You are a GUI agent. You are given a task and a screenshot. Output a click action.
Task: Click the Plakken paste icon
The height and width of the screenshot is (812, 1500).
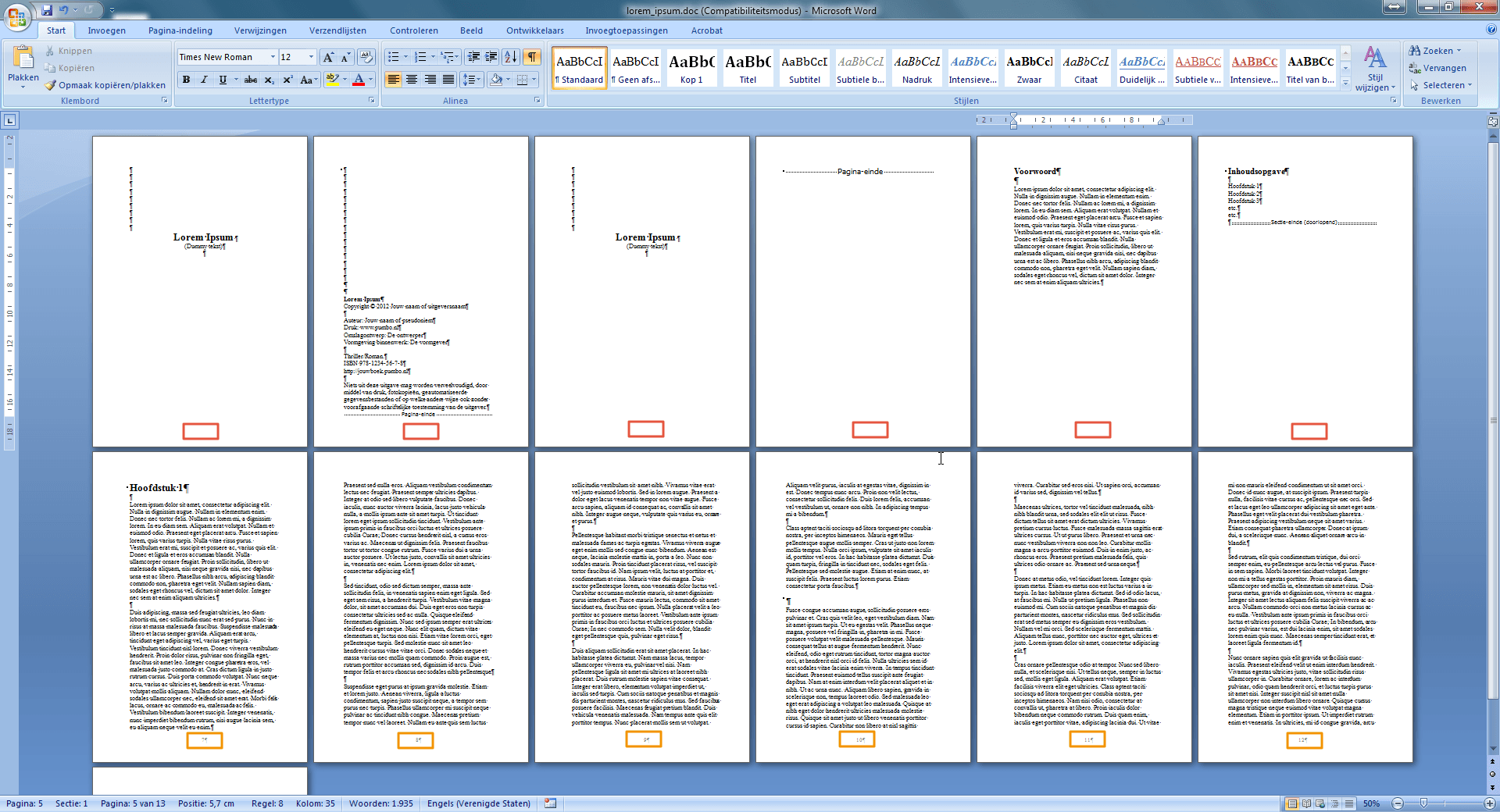[23, 57]
